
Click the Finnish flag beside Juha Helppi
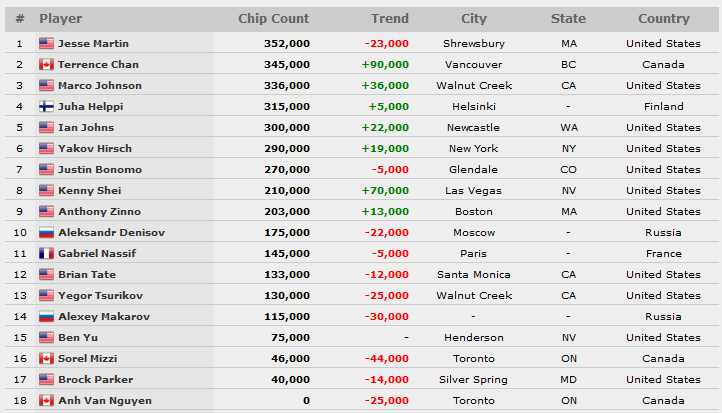click(46, 106)
